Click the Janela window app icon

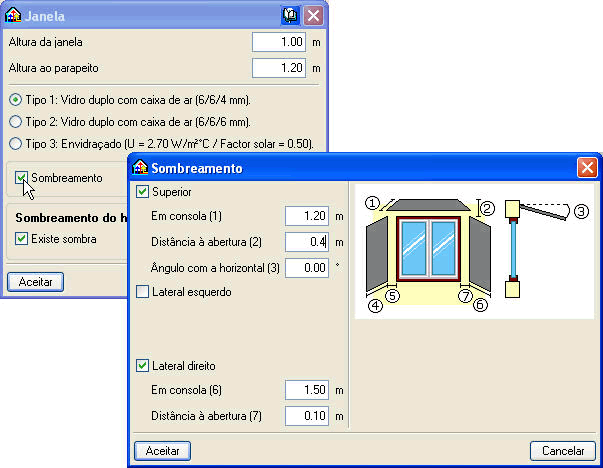pyautogui.click(x=13, y=16)
